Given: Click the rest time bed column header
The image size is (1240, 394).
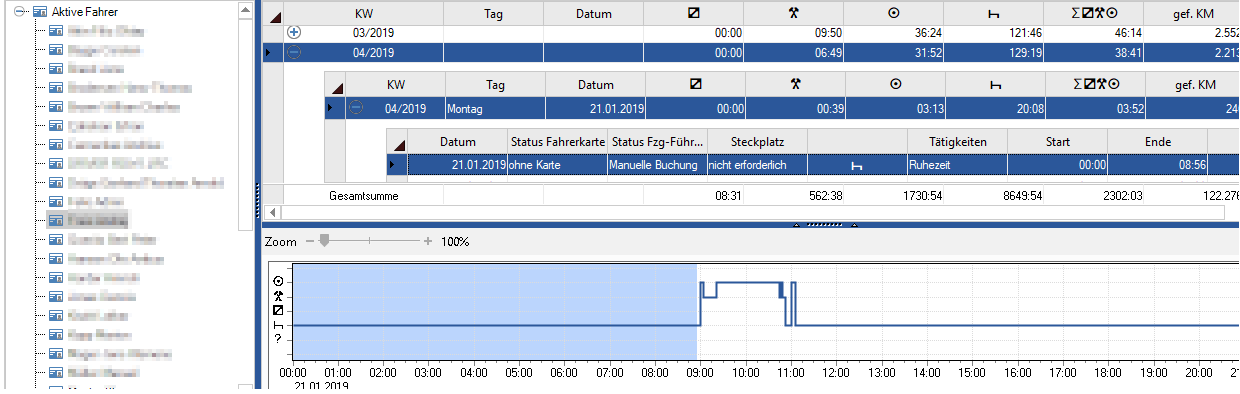Looking at the screenshot, I should [x=994, y=13].
